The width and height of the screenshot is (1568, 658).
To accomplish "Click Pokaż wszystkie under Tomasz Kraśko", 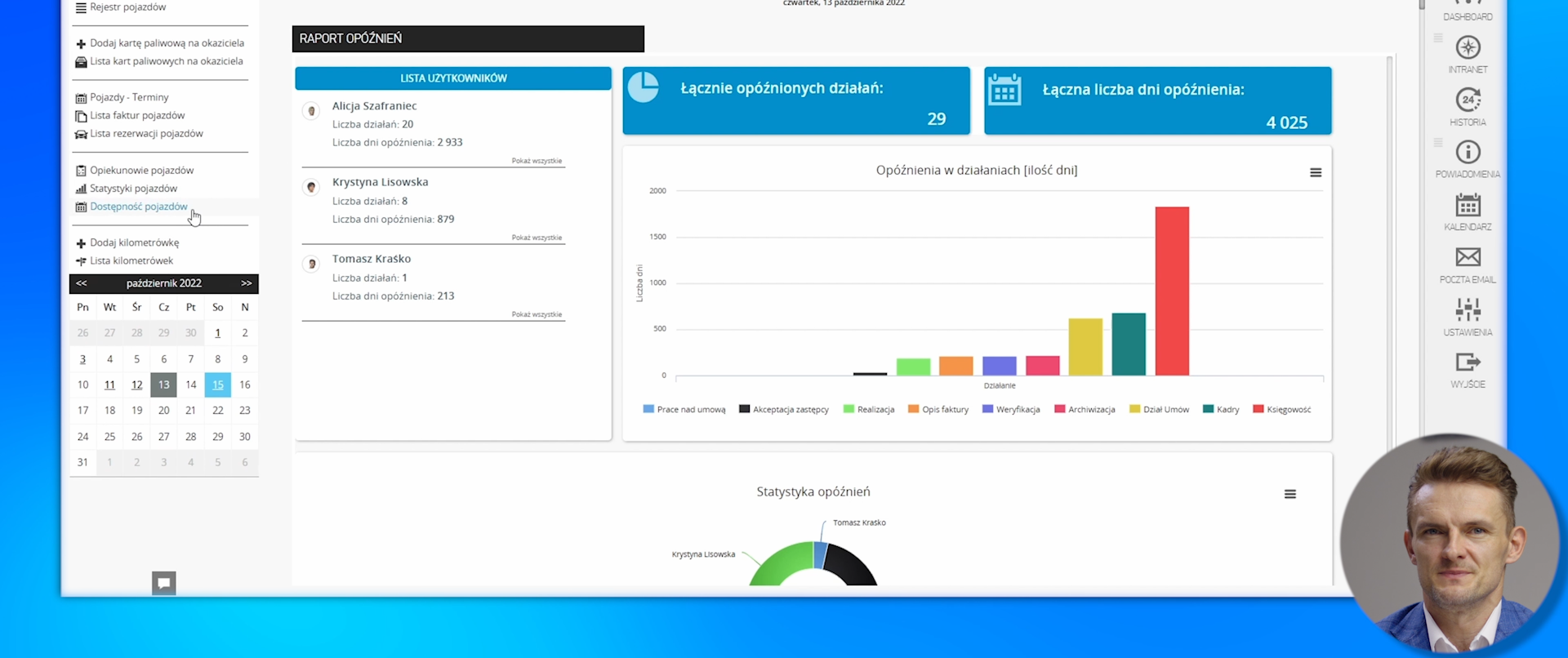I will coord(537,314).
